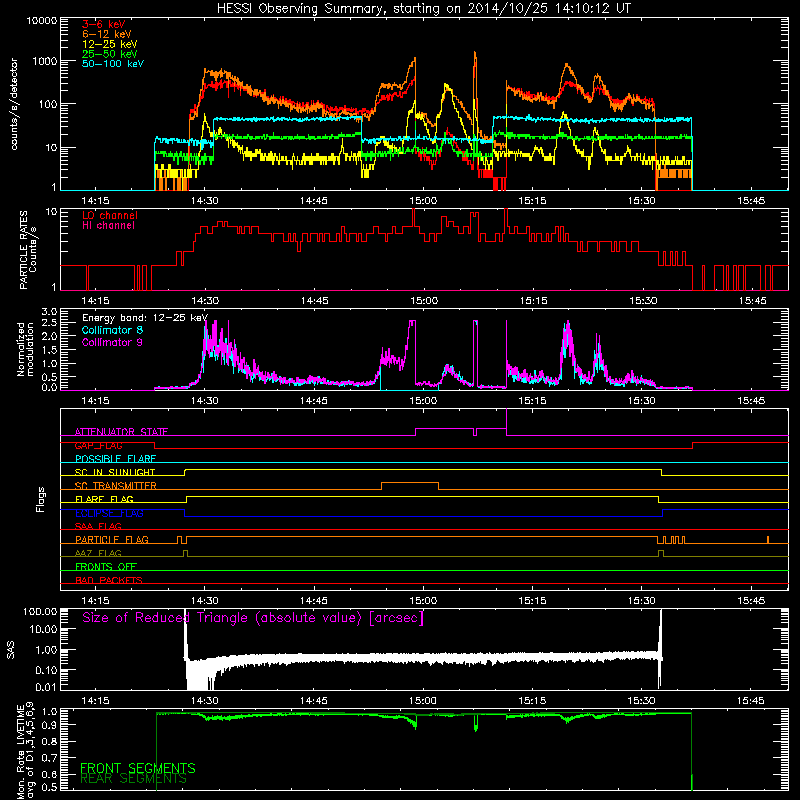
Task: Click the 10000 tick on counts axis
Action: click(41, 21)
